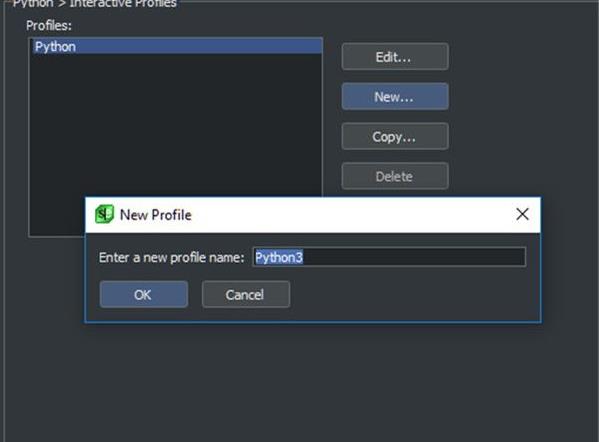Click the New Profile title text

point(155,215)
